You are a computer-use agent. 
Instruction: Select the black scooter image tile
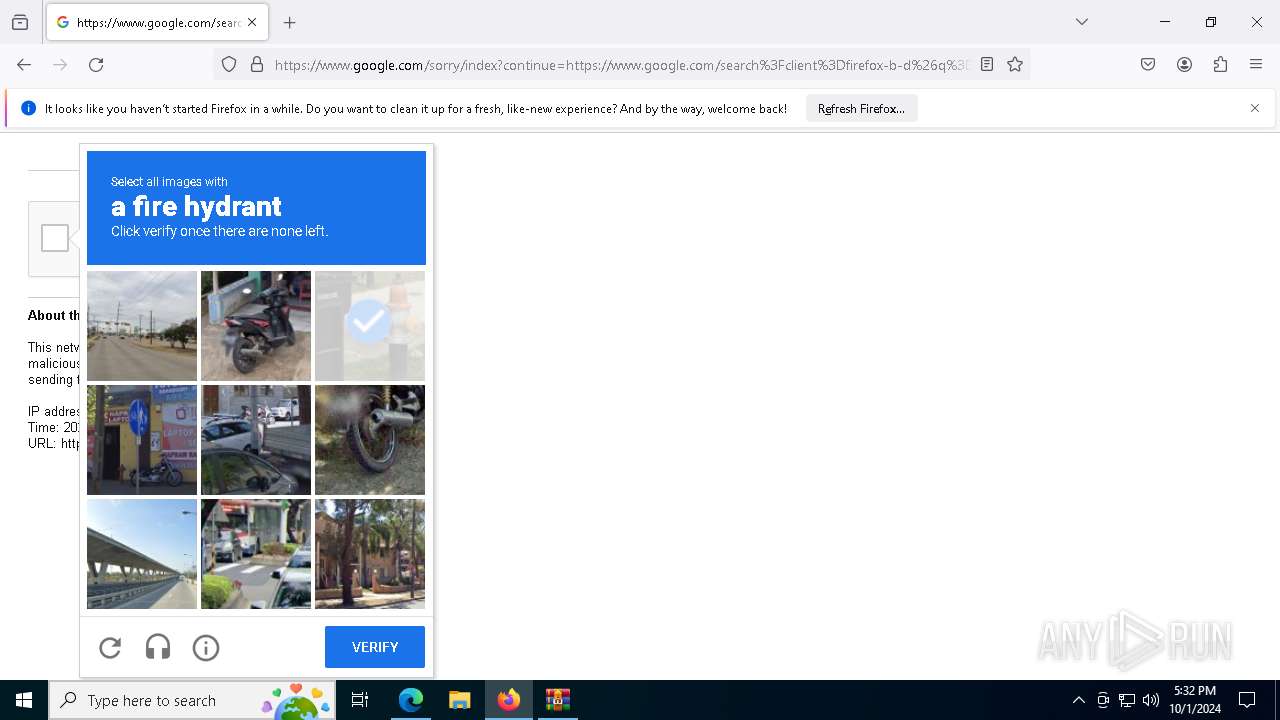click(256, 326)
